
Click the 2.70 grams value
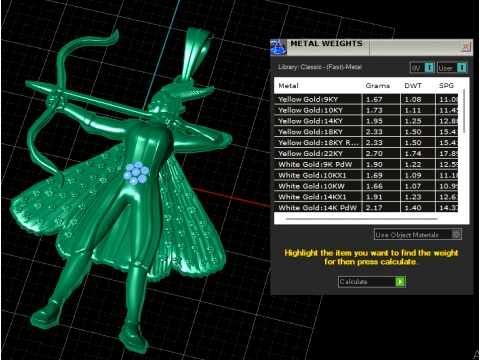click(x=374, y=153)
